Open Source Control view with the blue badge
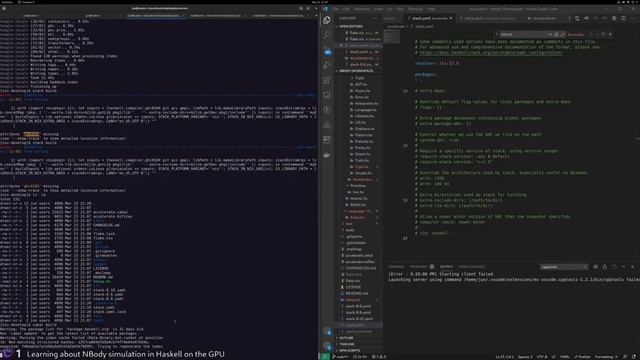Screen dimensions: 640x360 327,51
